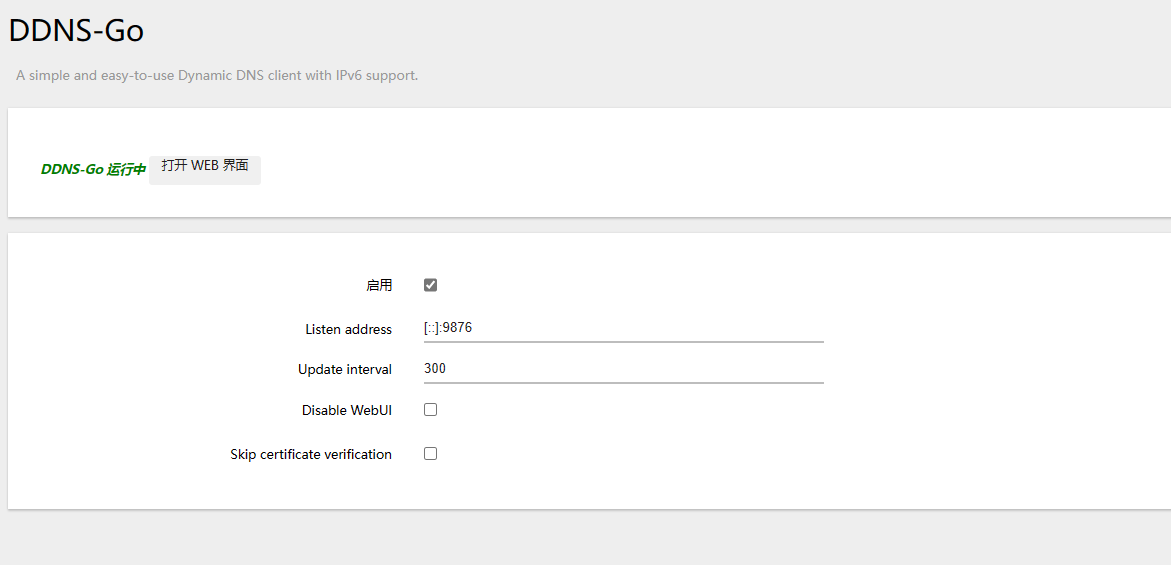This screenshot has width=1171, height=565.
Task: Click the Disable WebUI label text
Action: [x=347, y=411]
